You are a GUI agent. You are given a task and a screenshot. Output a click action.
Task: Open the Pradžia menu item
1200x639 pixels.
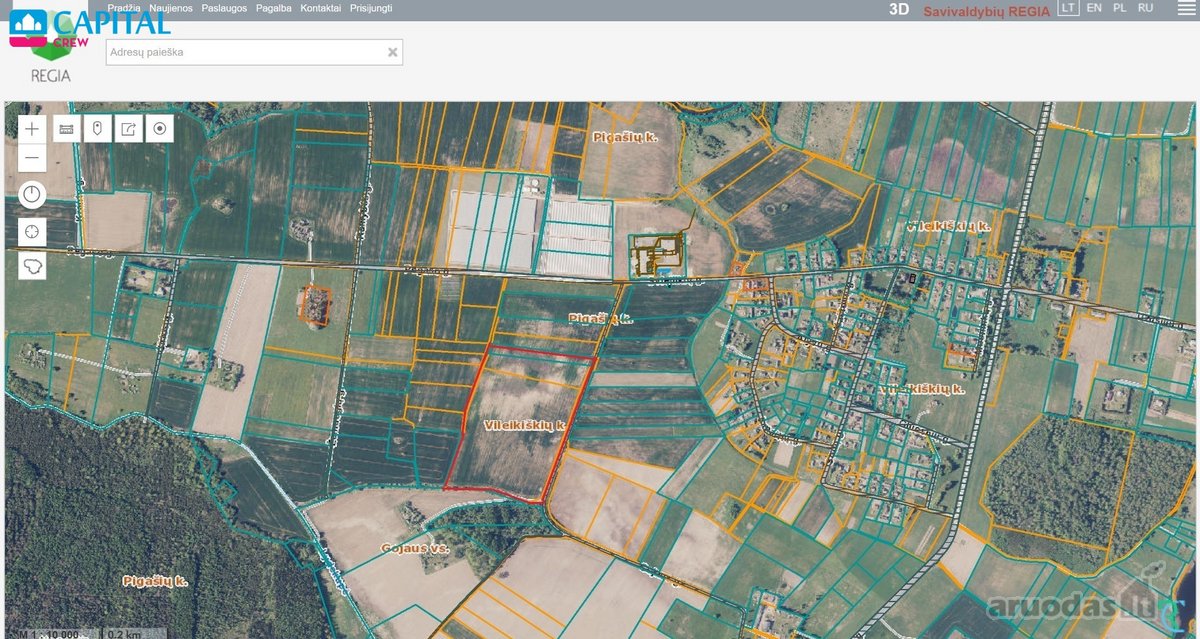[123, 8]
